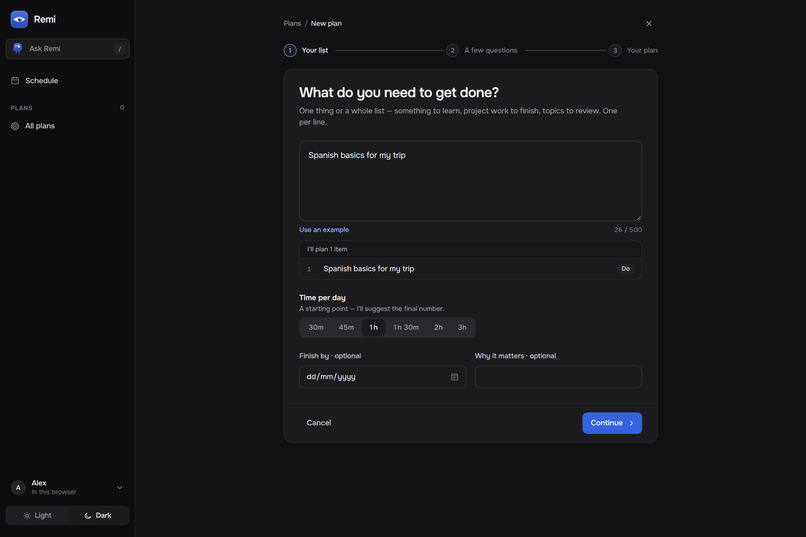Expand the Alex account menu chevron

tap(120, 487)
